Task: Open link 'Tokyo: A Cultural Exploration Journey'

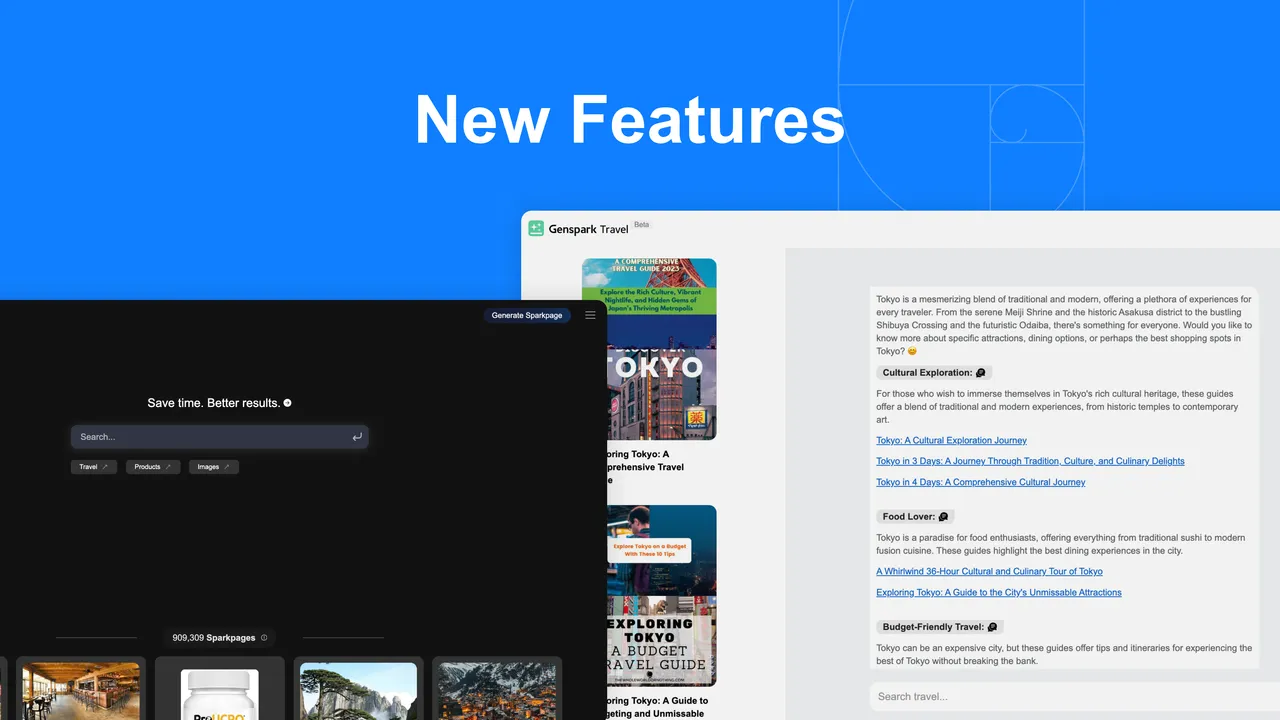Action: point(951,440)
